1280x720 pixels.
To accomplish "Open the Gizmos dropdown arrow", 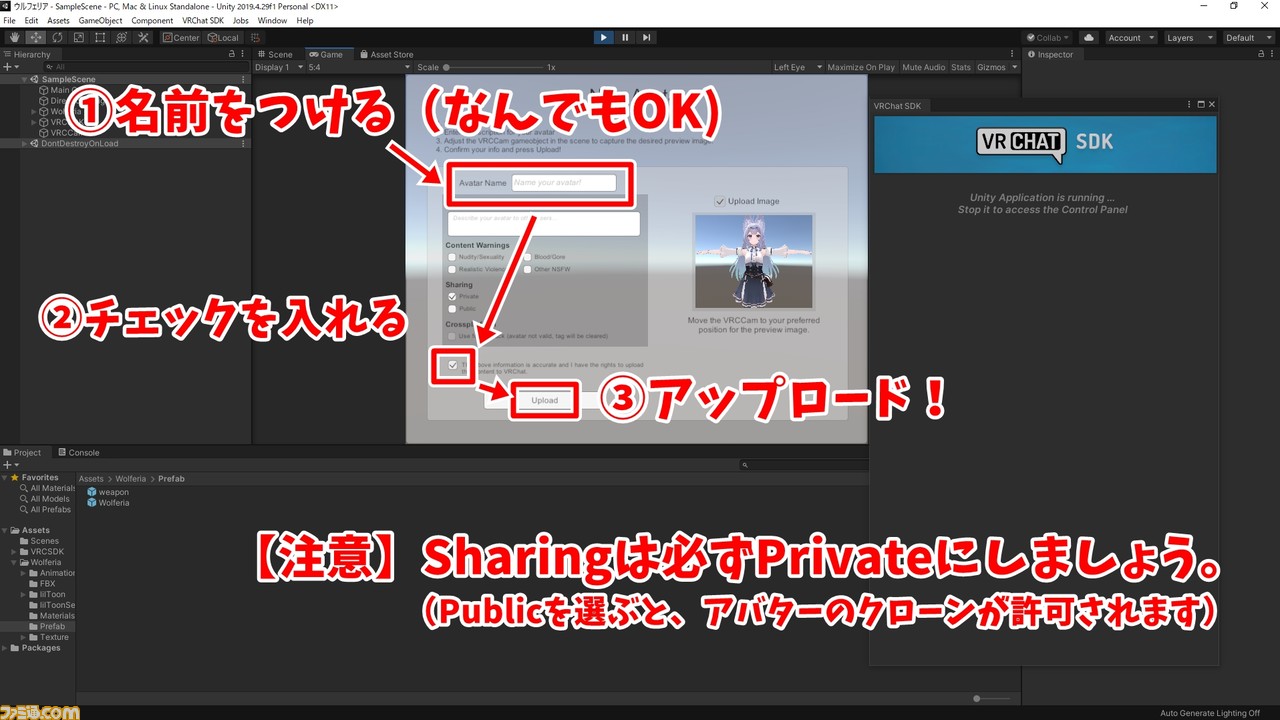I will pos(1014,67).
